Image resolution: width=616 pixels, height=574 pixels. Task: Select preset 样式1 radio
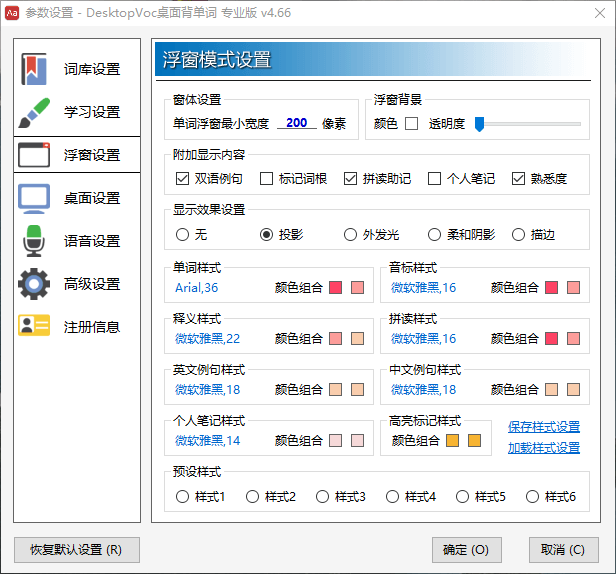[182, 497]
